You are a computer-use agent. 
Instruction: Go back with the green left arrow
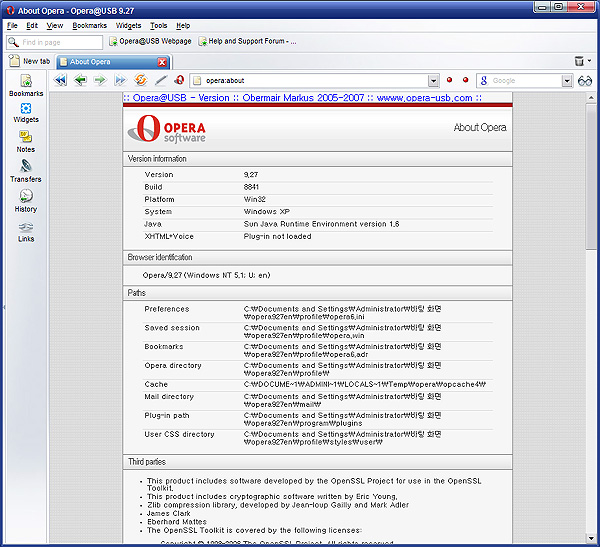[80, 80]
